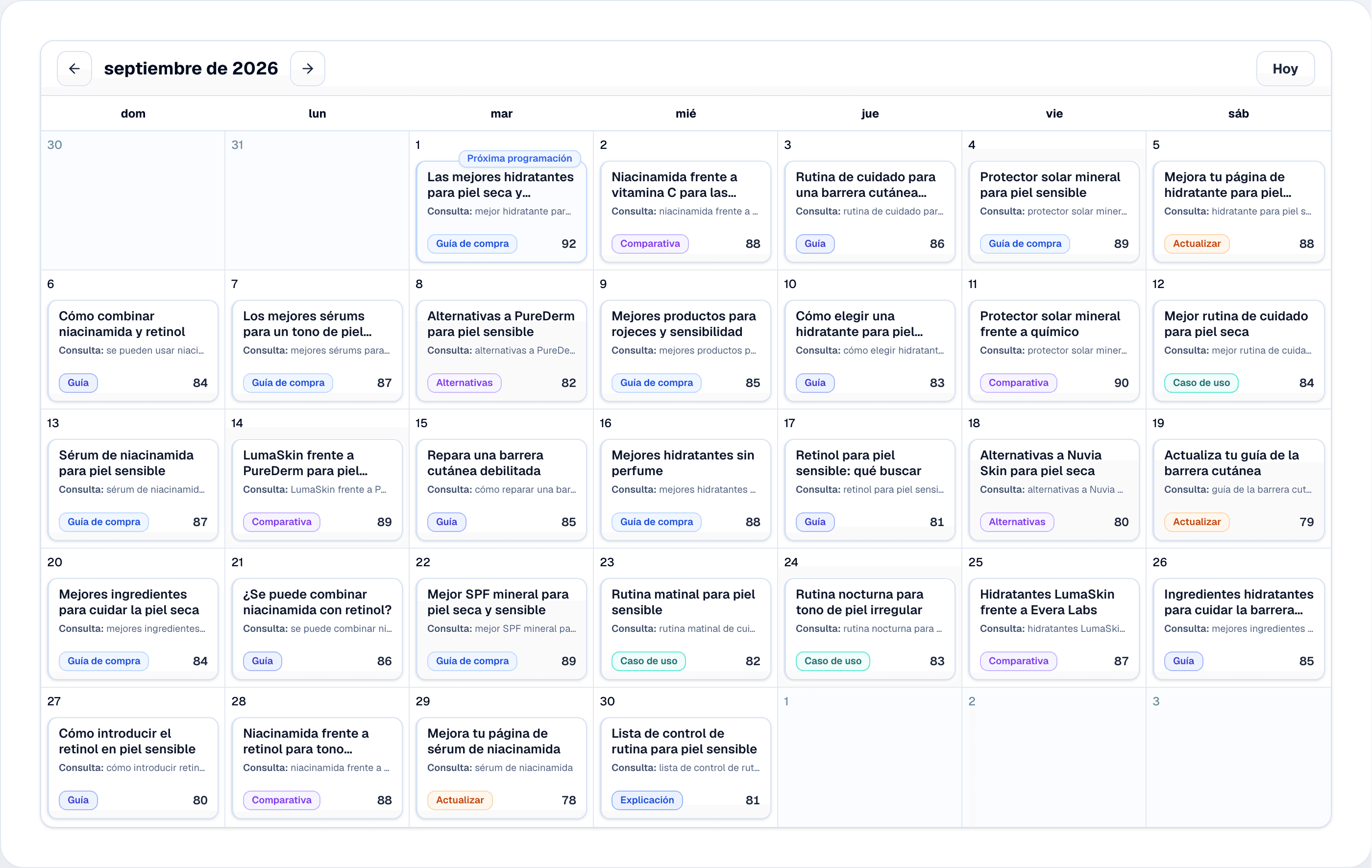Screen dimensions: 1372x868
Task: Click the 'Guía de compra' tag on September 16 card
Action: [x=657, y=521]
